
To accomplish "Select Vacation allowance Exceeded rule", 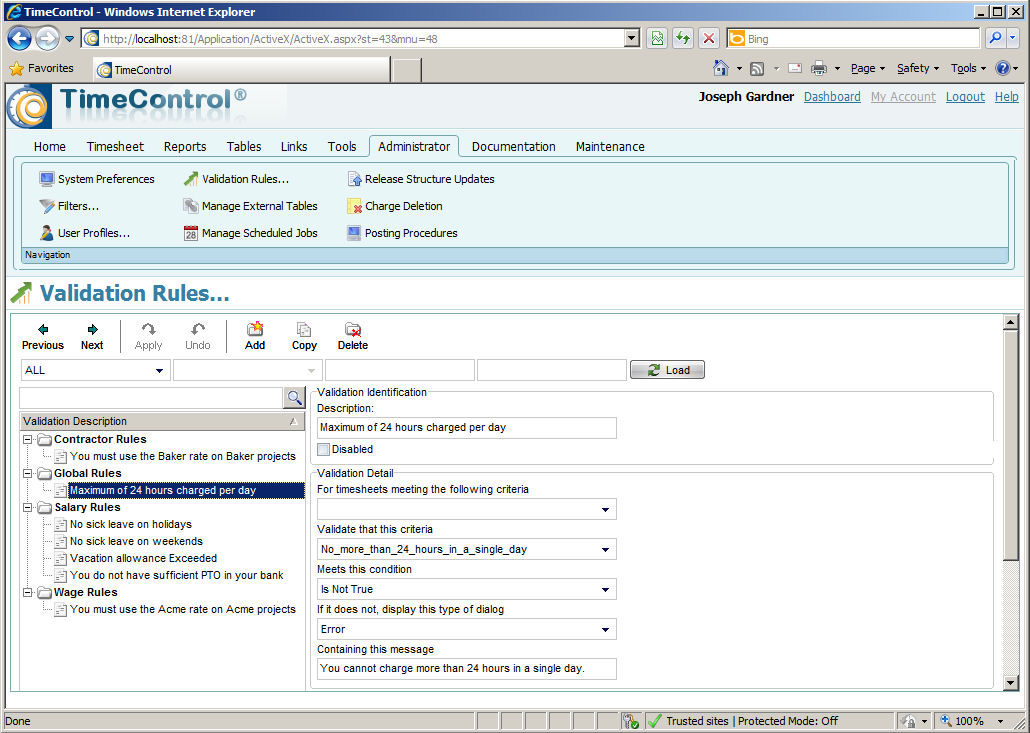I will (143, 558).
